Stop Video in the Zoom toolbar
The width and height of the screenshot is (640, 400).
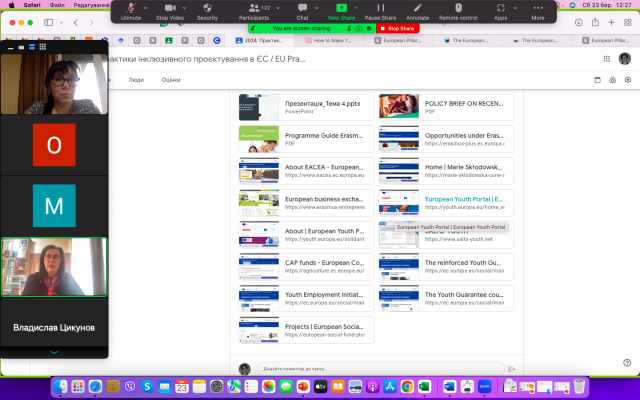[x=170, y=12]
